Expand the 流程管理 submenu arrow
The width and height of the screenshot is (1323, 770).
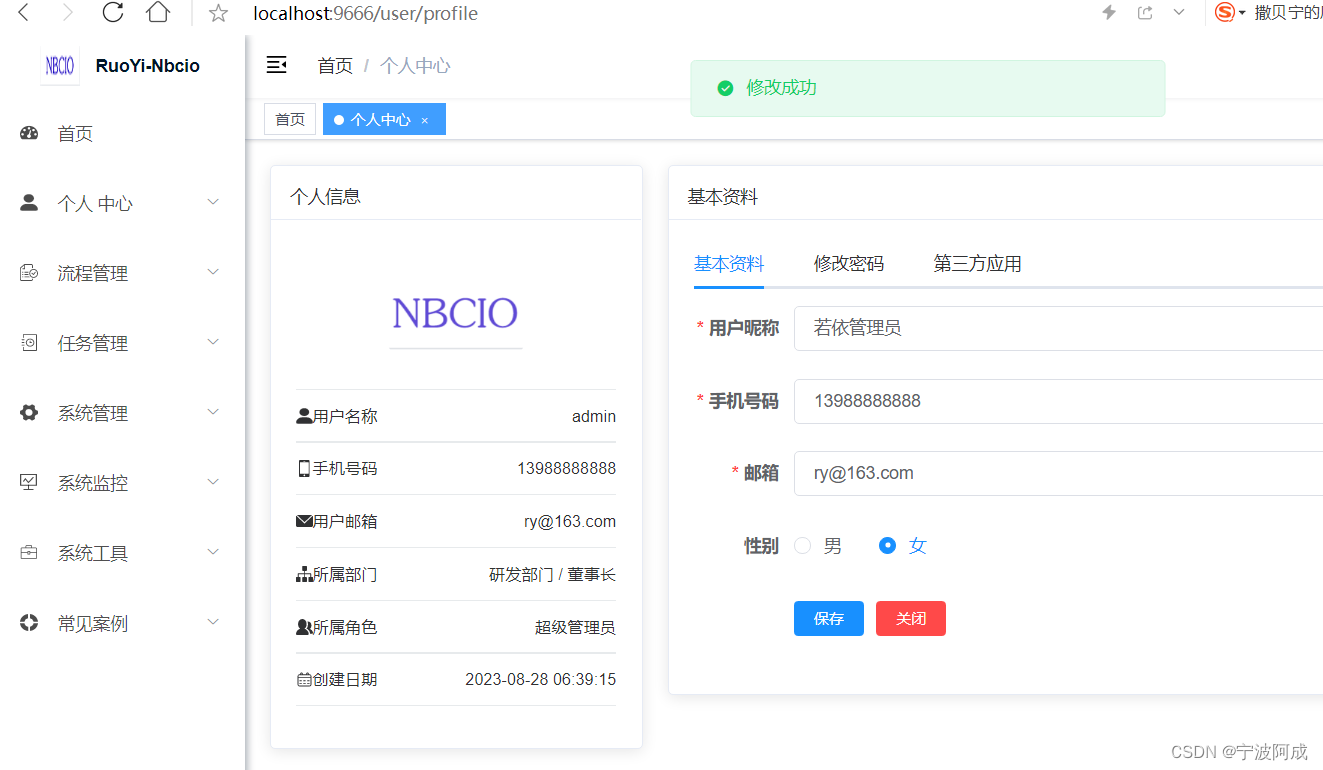[x=213, y=272]
